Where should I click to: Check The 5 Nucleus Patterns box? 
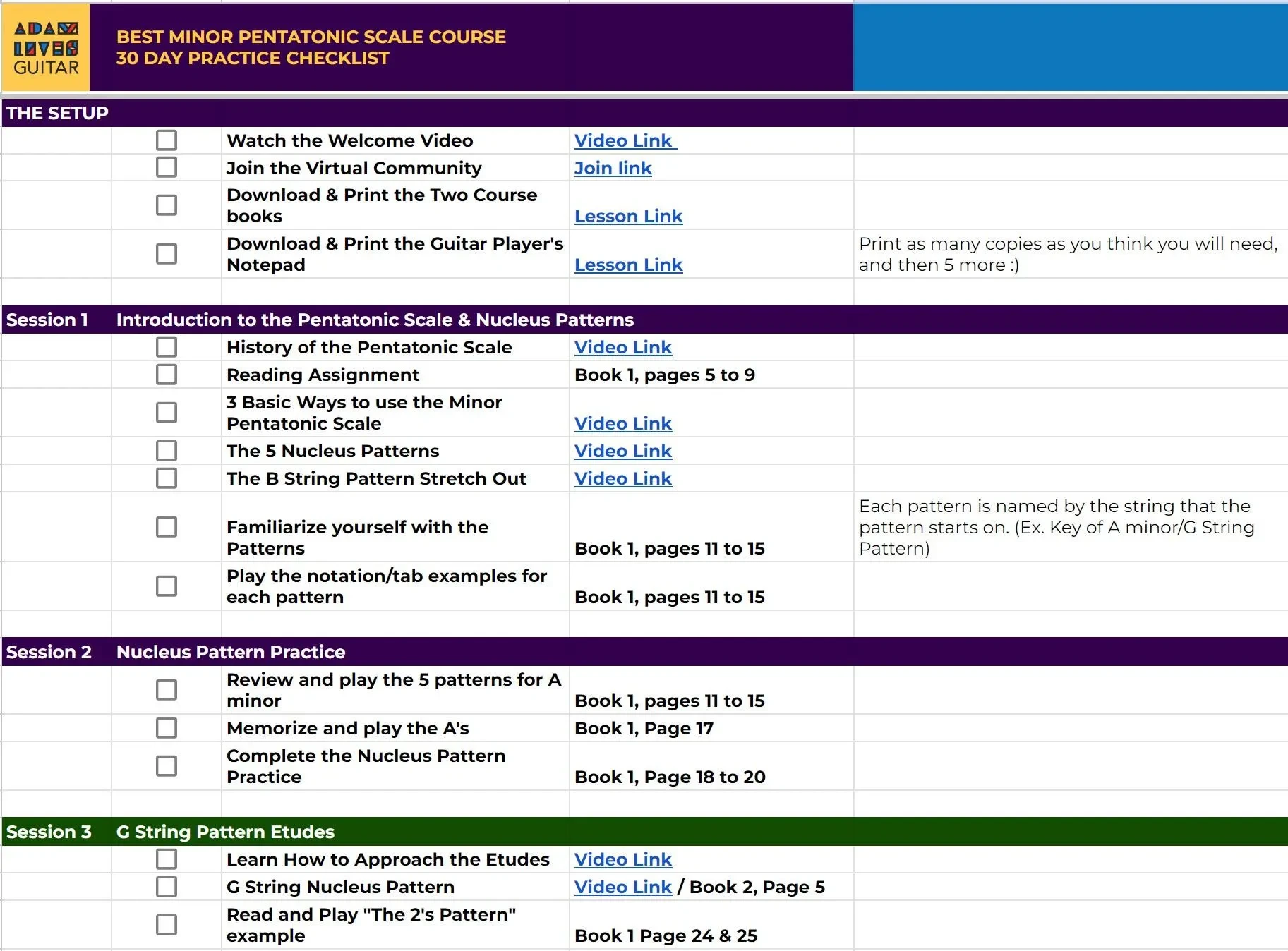coord(167,450)
